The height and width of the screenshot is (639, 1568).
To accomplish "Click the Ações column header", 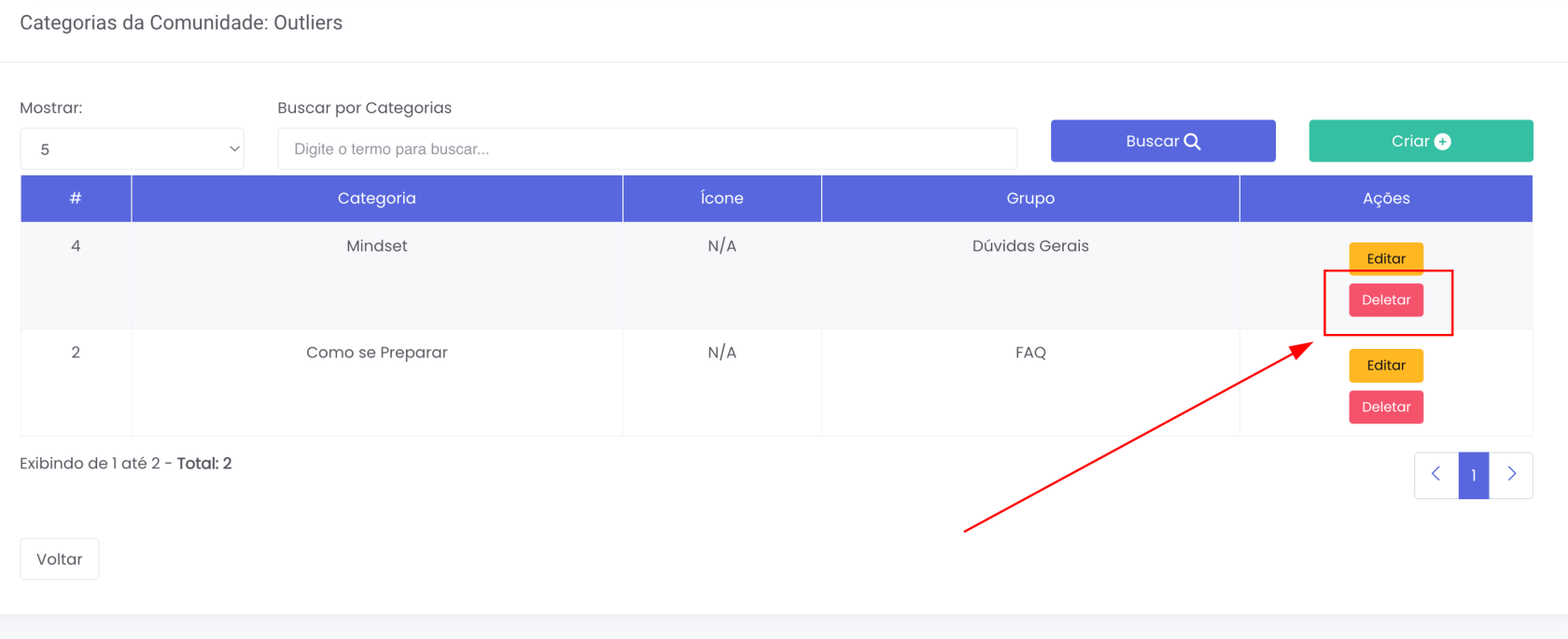I will coord(1386,199).
